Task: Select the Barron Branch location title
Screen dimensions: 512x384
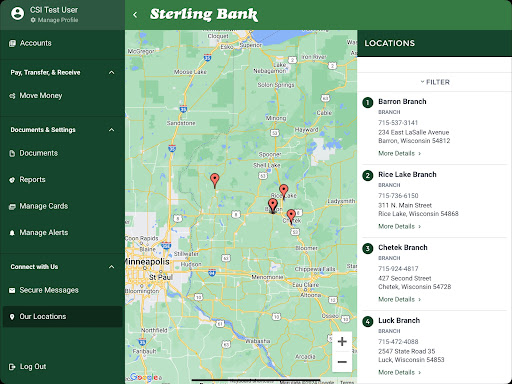Action: (x=402, y=102)
